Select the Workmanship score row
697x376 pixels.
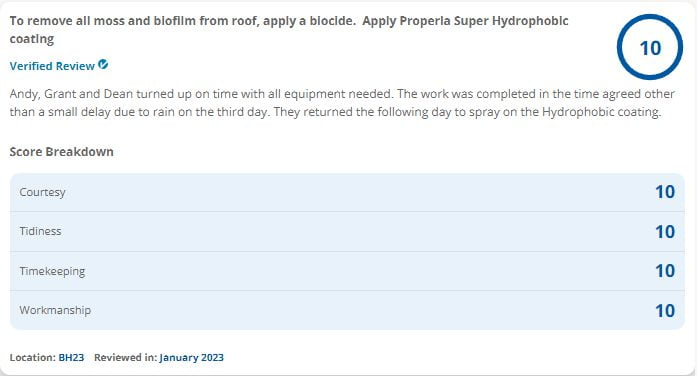coord(347,310)
